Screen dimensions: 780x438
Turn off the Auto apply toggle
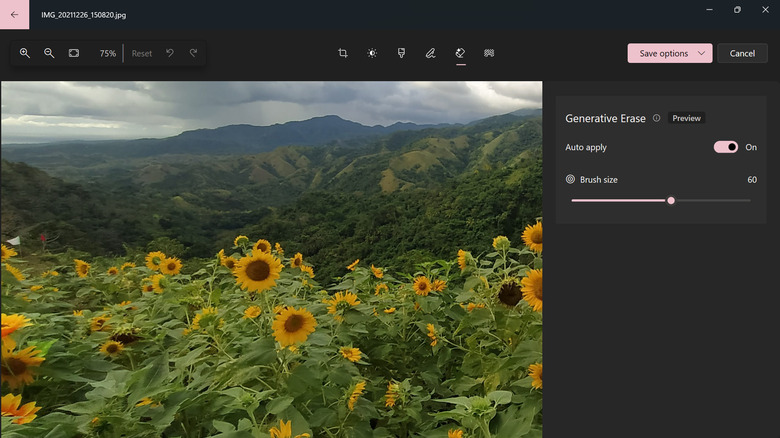pos(726,147)
